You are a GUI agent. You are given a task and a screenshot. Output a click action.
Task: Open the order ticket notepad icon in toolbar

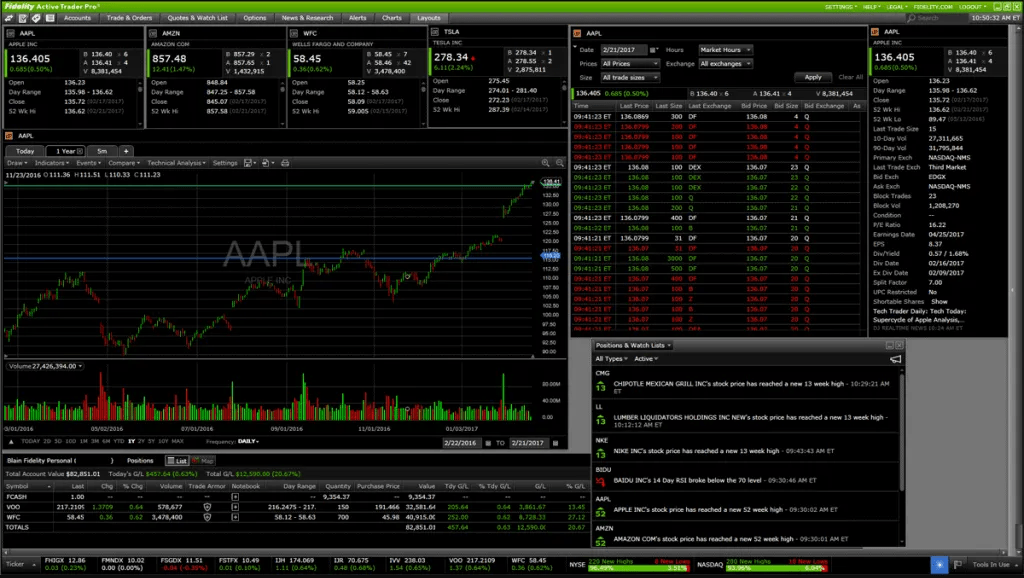click(x=23, y=18)
